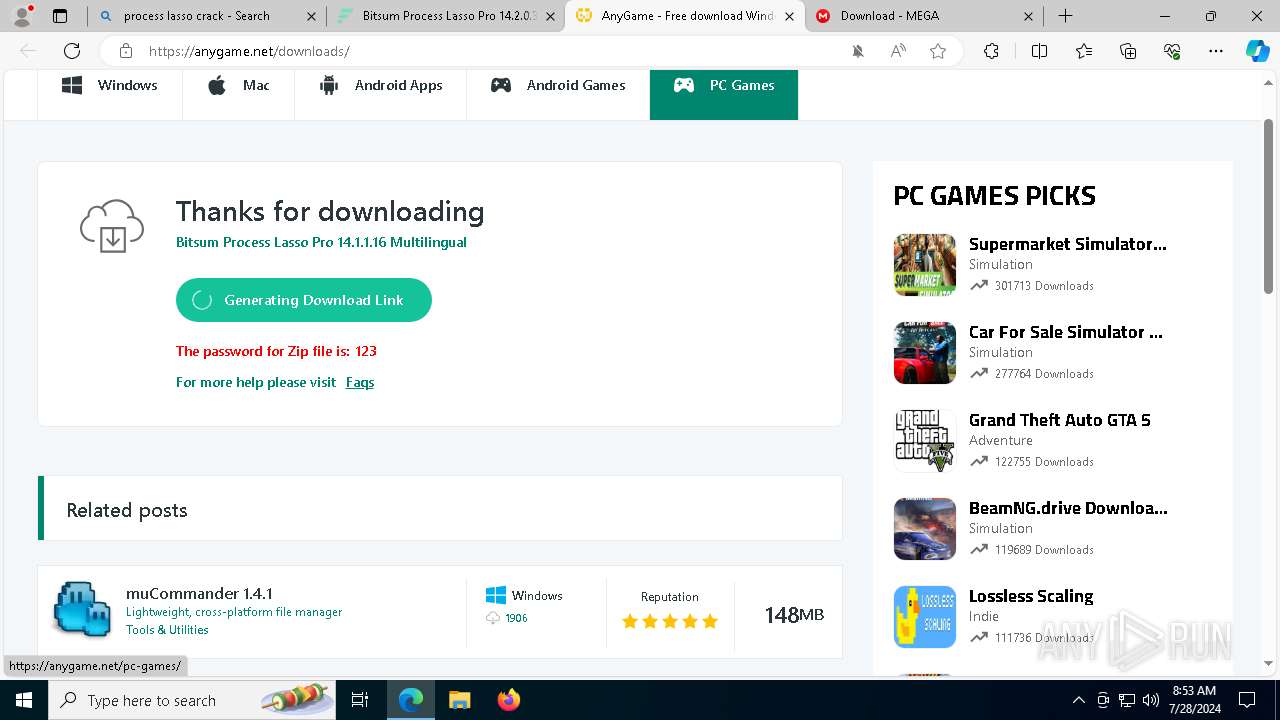Click the taskbar search box
1280x720 pixels.
192,700
